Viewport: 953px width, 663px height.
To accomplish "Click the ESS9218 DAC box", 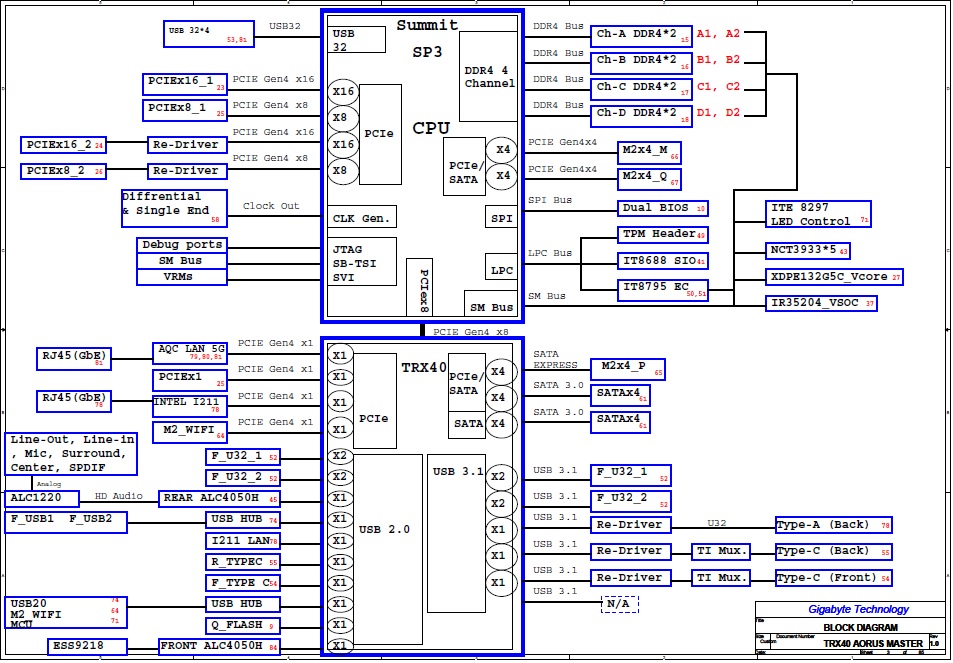I will click(88, 647).
